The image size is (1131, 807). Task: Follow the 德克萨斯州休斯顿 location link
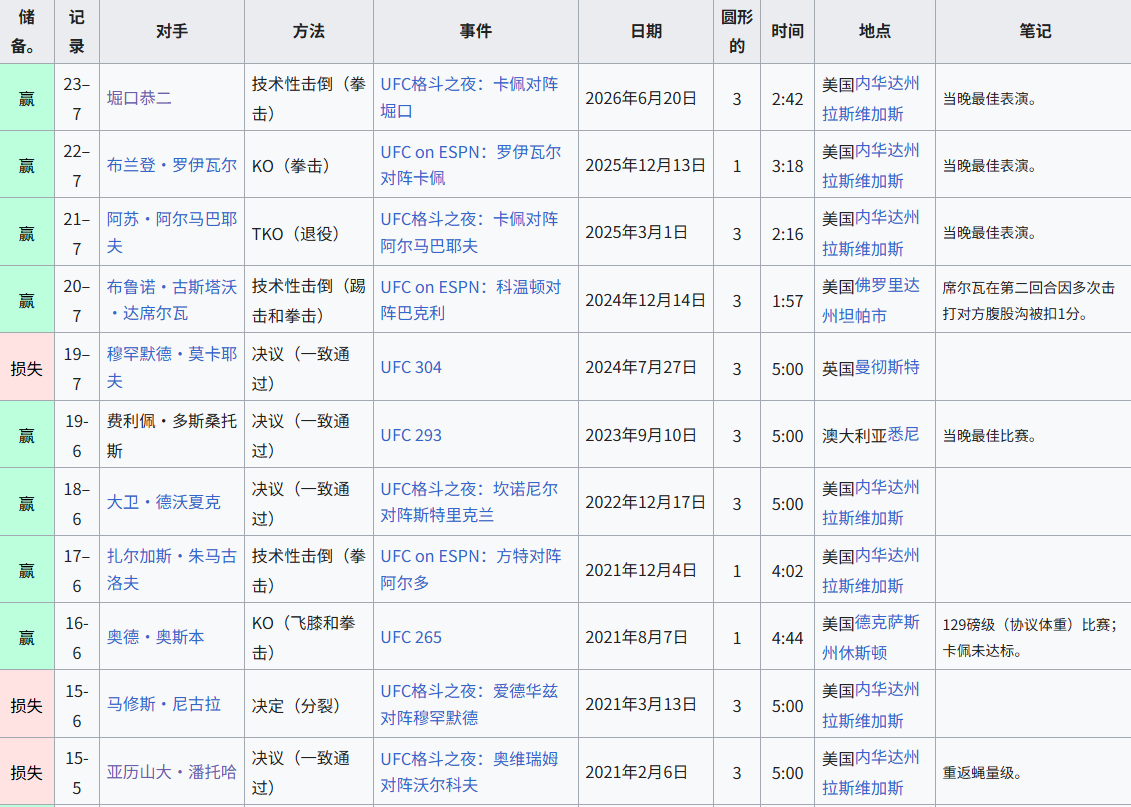point(871,637)
